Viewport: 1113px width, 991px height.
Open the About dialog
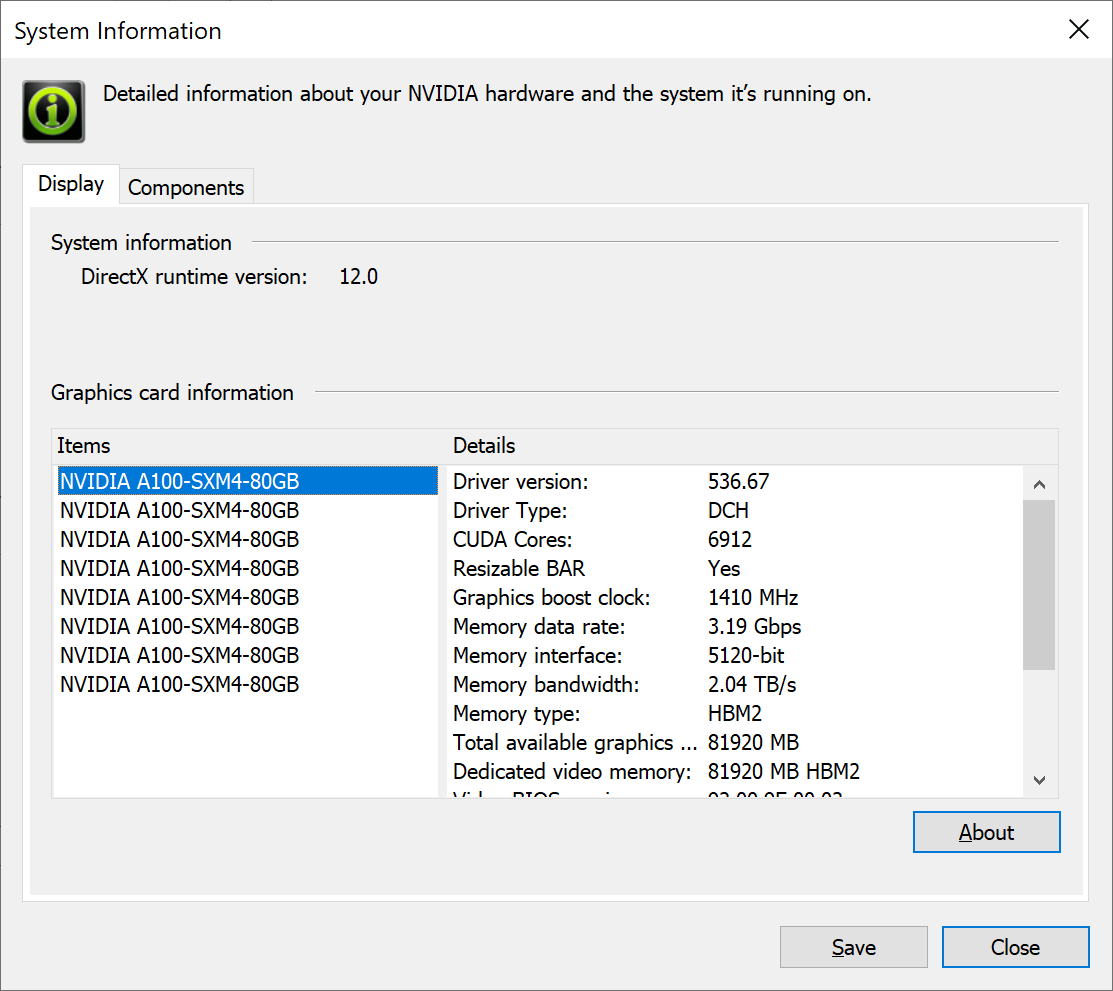pos(987,832)
